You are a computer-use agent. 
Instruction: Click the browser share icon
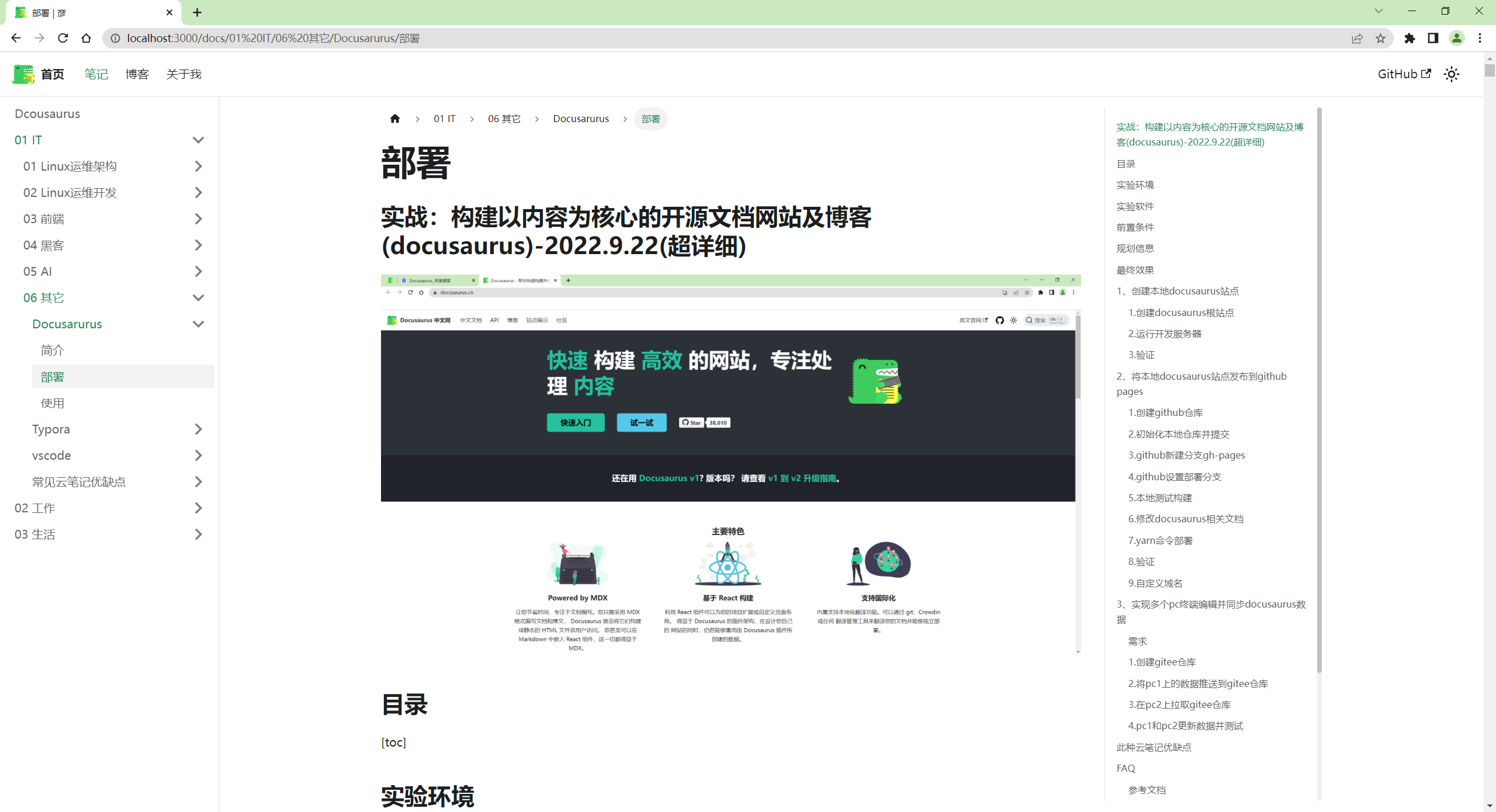click(x=1357, y=37)
